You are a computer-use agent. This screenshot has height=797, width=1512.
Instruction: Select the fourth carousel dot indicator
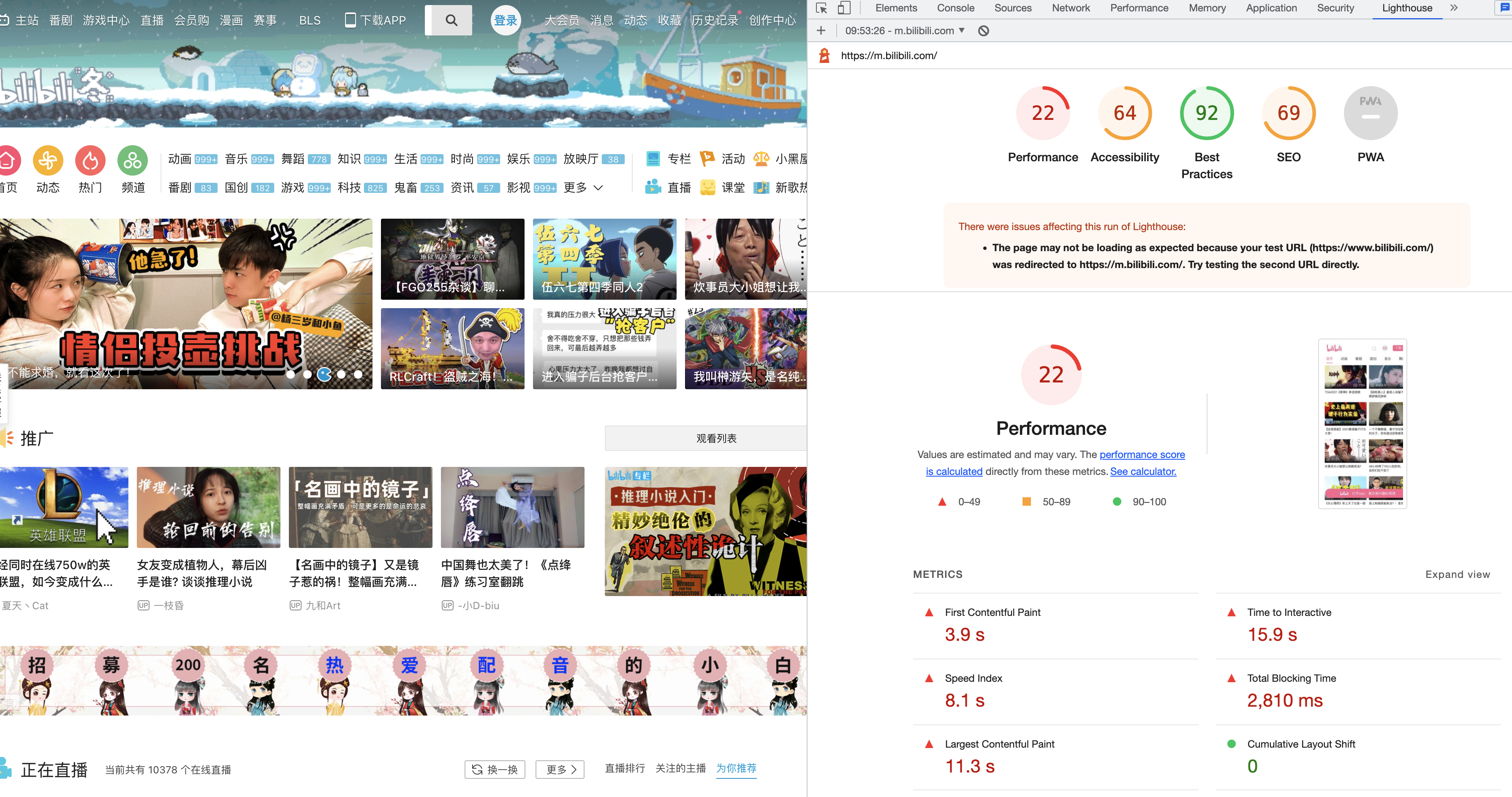point(342,374)
